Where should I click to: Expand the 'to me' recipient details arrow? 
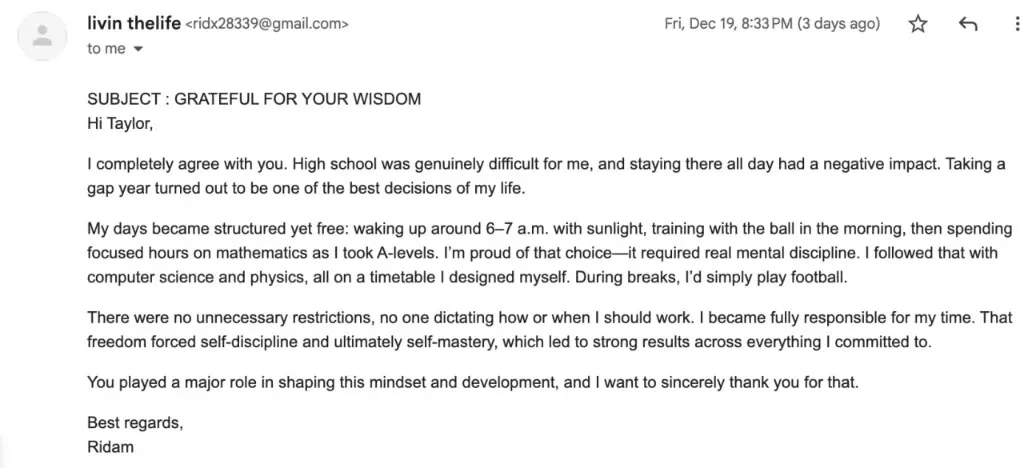(x=138, y=49)
